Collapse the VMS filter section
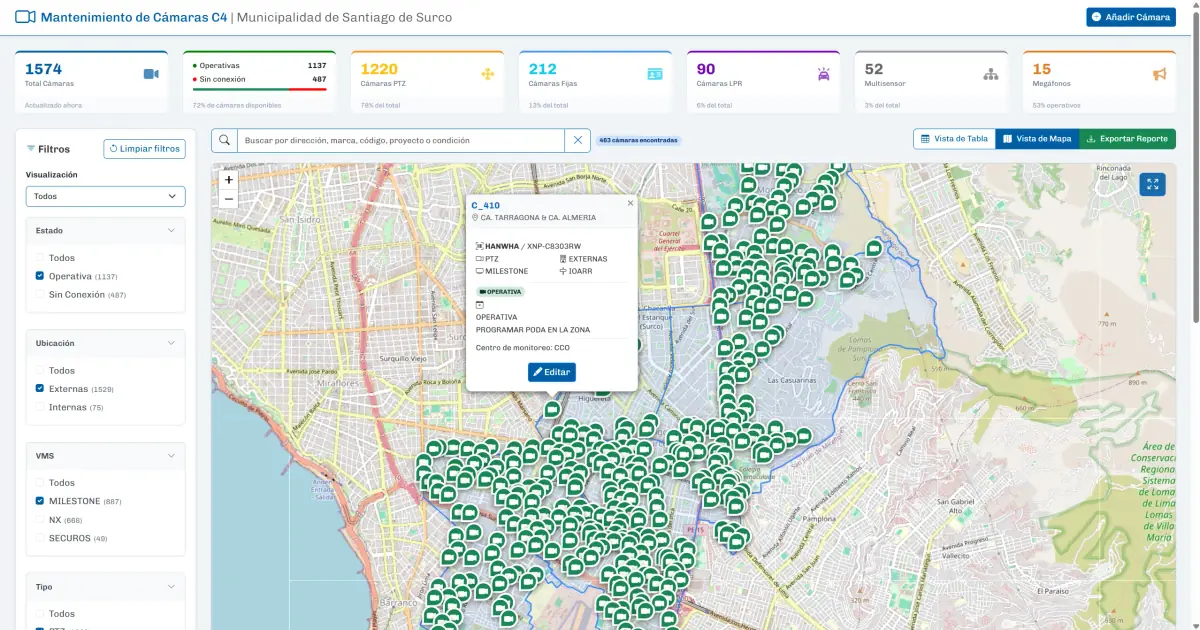The image size is (1200, 630). [171, 455]
